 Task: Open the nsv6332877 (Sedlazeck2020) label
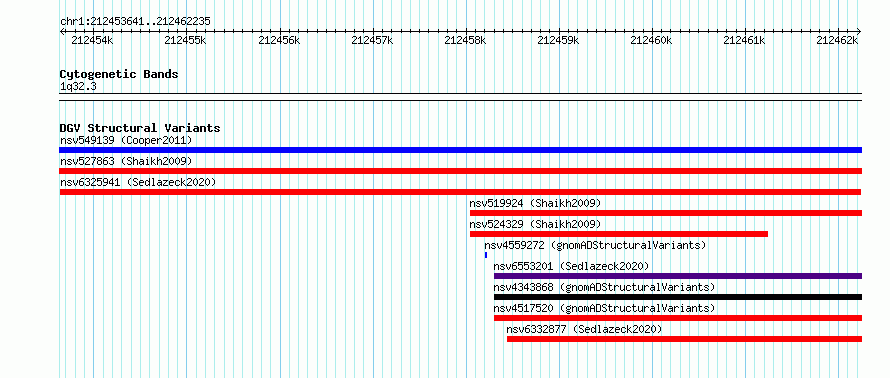click(x=585, y=329)
